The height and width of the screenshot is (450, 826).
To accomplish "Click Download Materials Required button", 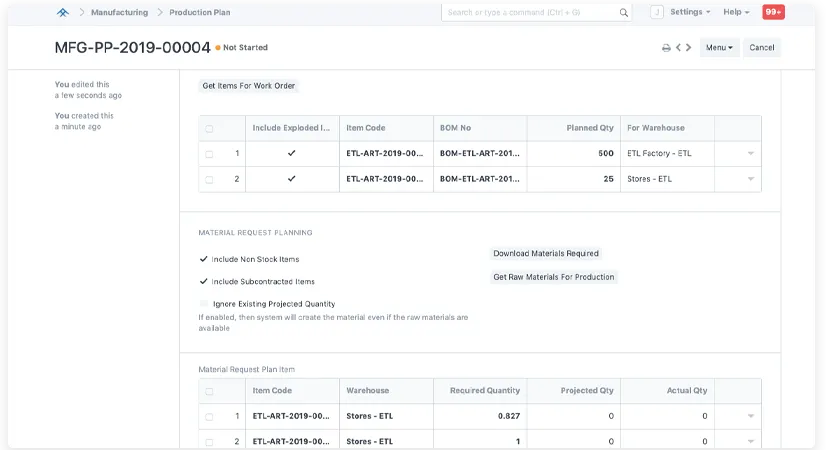I will pos(546,254).
